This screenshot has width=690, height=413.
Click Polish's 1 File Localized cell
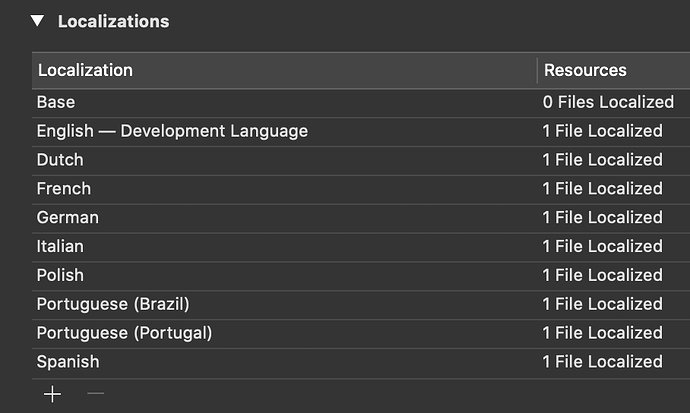(x=602, y=275)
